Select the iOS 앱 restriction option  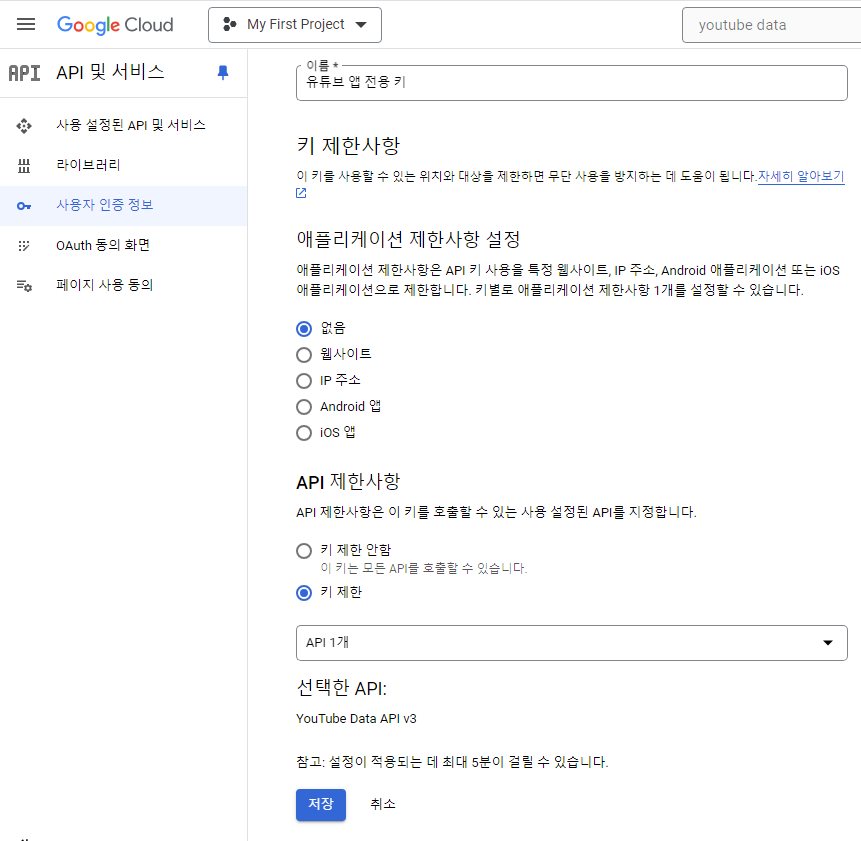(304, 433)
